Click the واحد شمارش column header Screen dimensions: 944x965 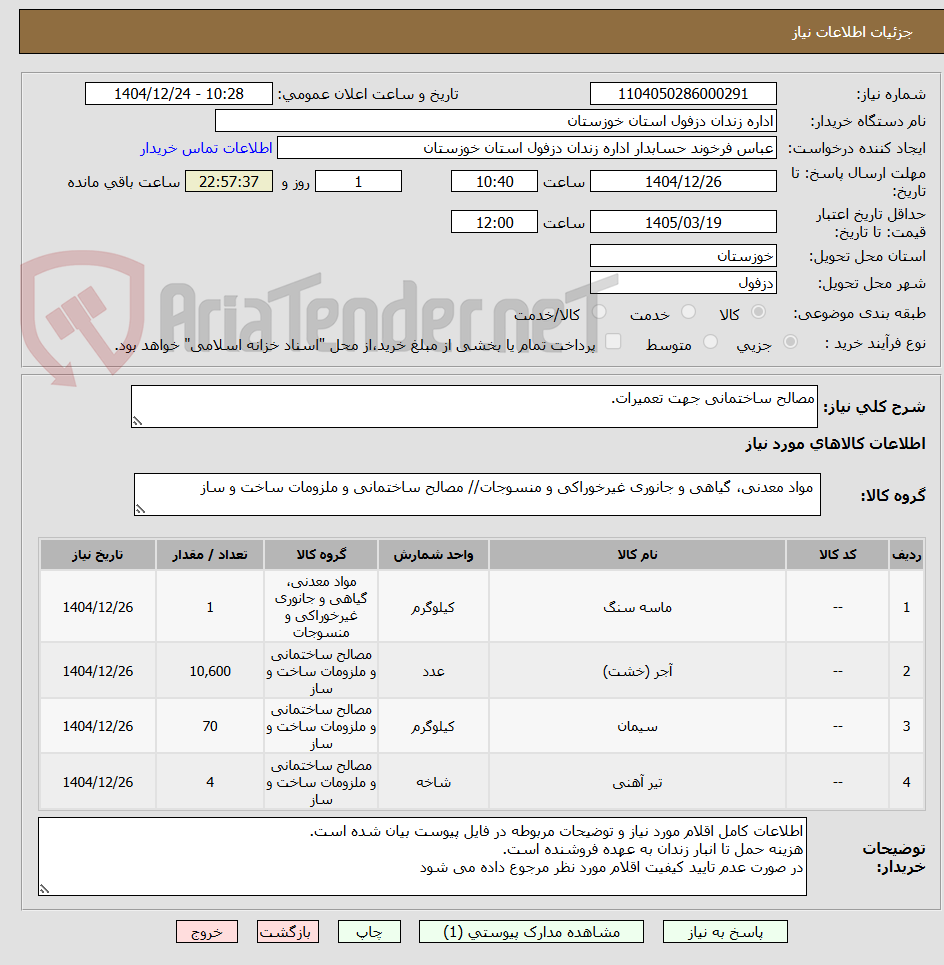[433, 555]
